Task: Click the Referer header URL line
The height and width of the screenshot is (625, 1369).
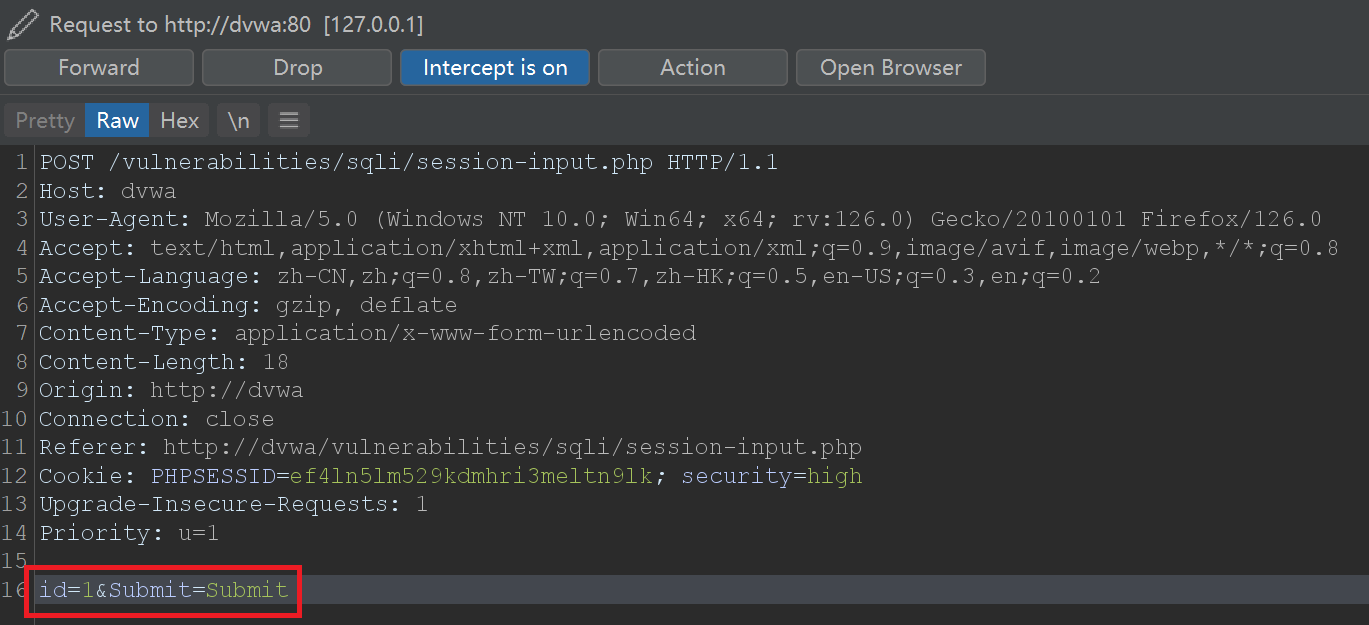Action: [450, 448]
